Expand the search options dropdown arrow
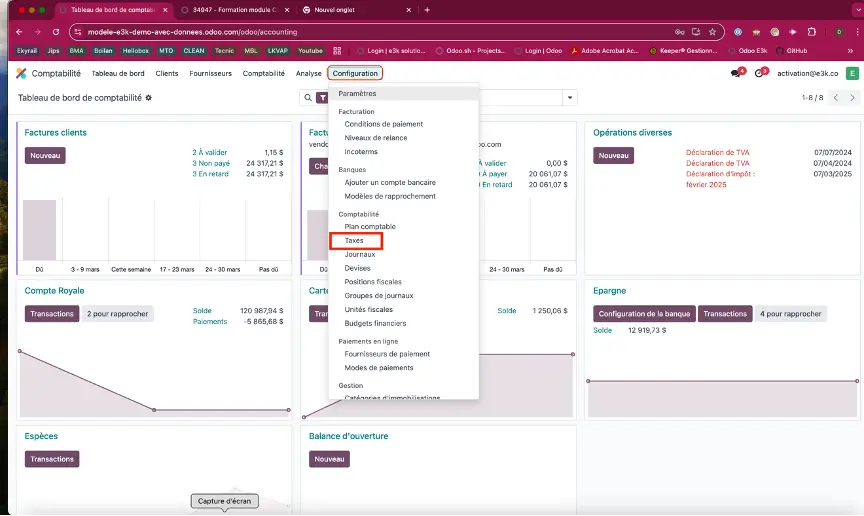Screen dimensions: 864x516 tap(570, 98)
